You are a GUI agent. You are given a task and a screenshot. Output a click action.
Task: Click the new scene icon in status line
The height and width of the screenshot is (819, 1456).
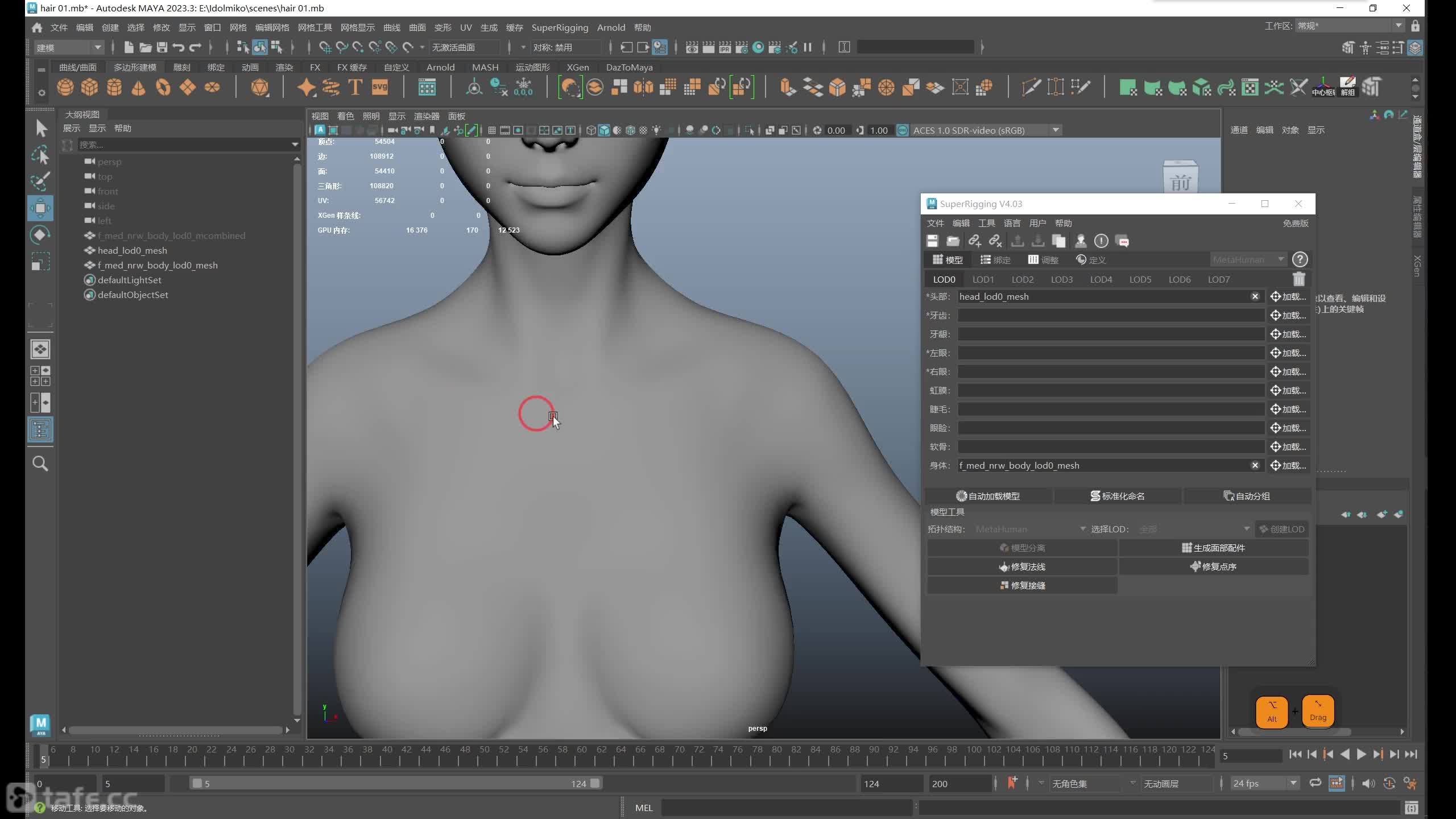point(129,48)
